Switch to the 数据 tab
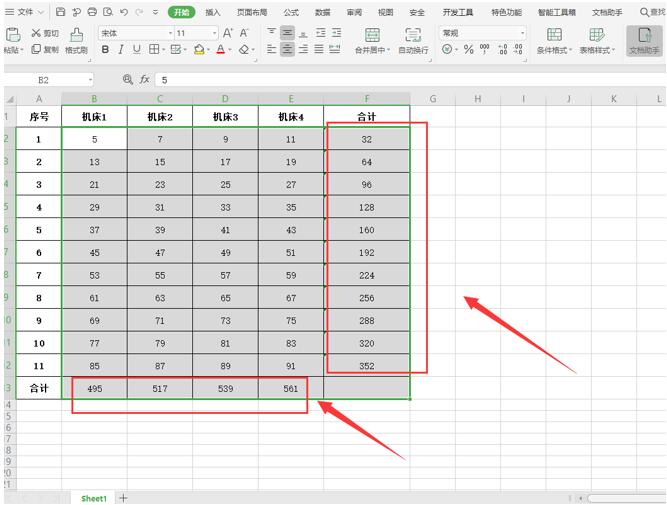The image size is (667, 505). coord(322,12)
